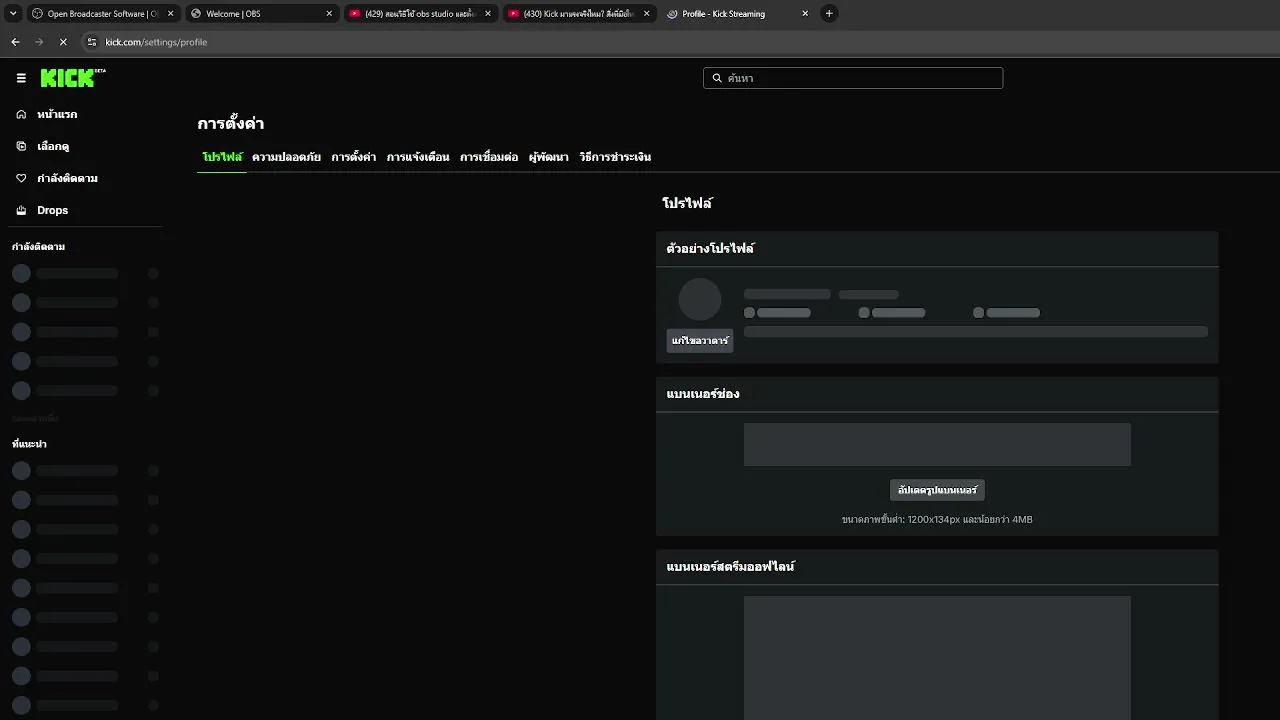Go back in browser history

pos(15,42)
